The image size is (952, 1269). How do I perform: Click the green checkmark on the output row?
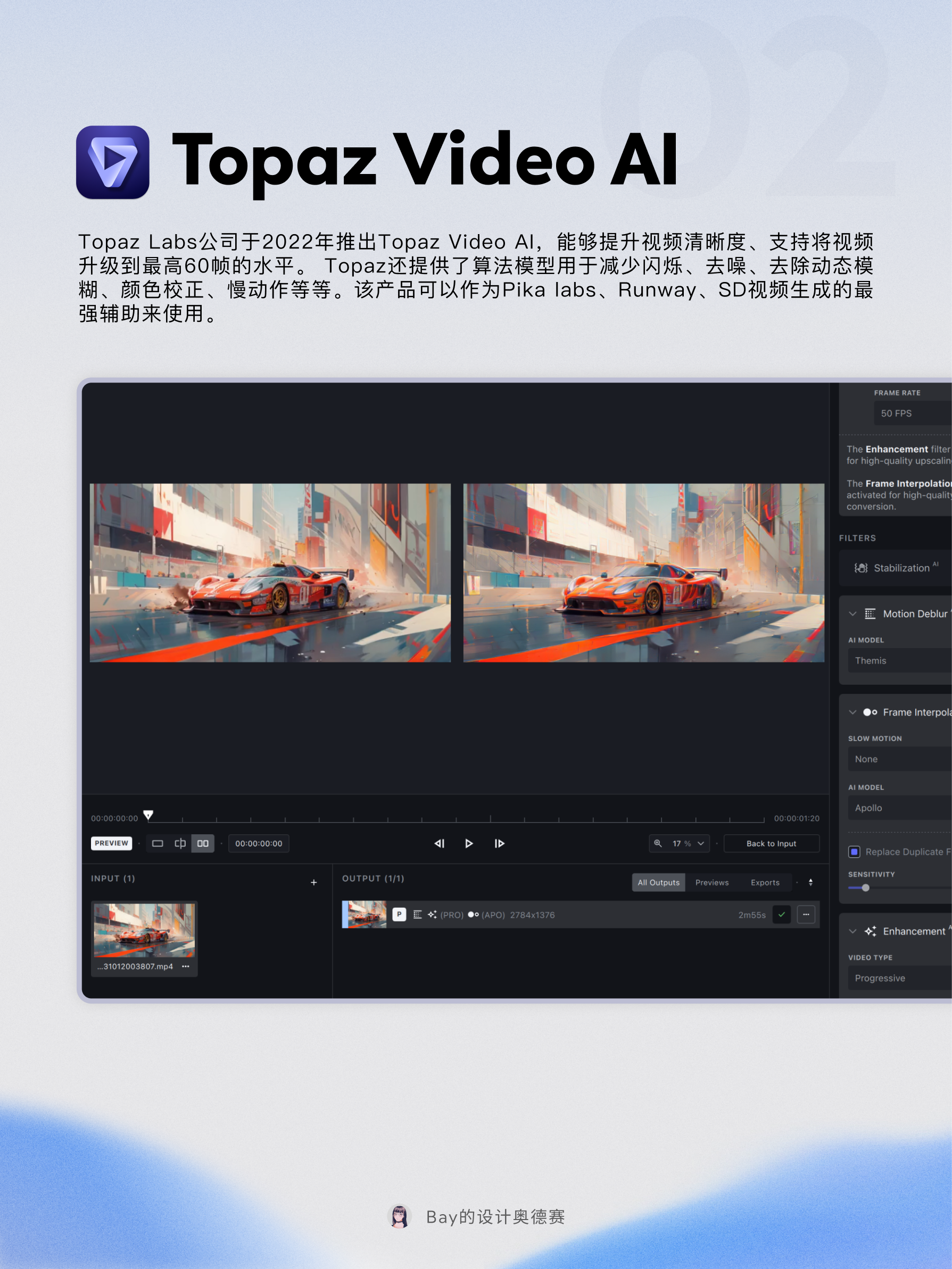(782, 915)
